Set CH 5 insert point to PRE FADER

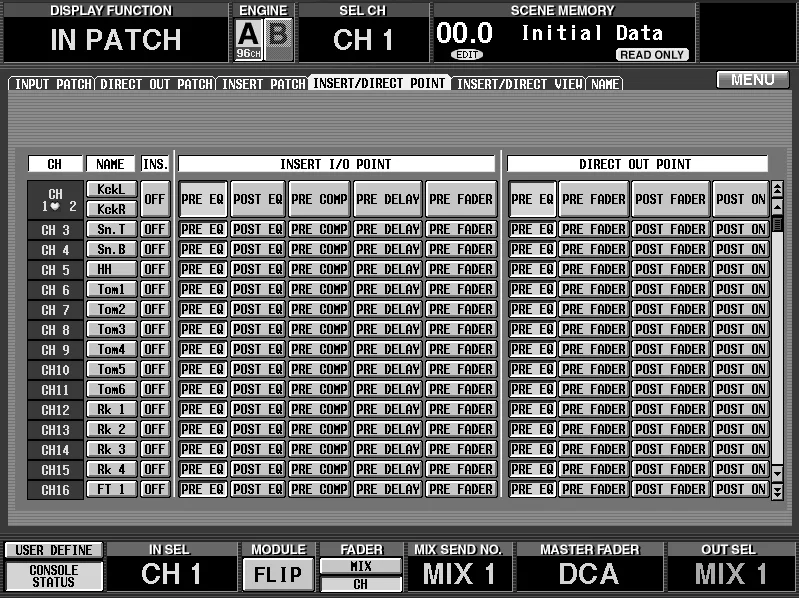[461, 269]
